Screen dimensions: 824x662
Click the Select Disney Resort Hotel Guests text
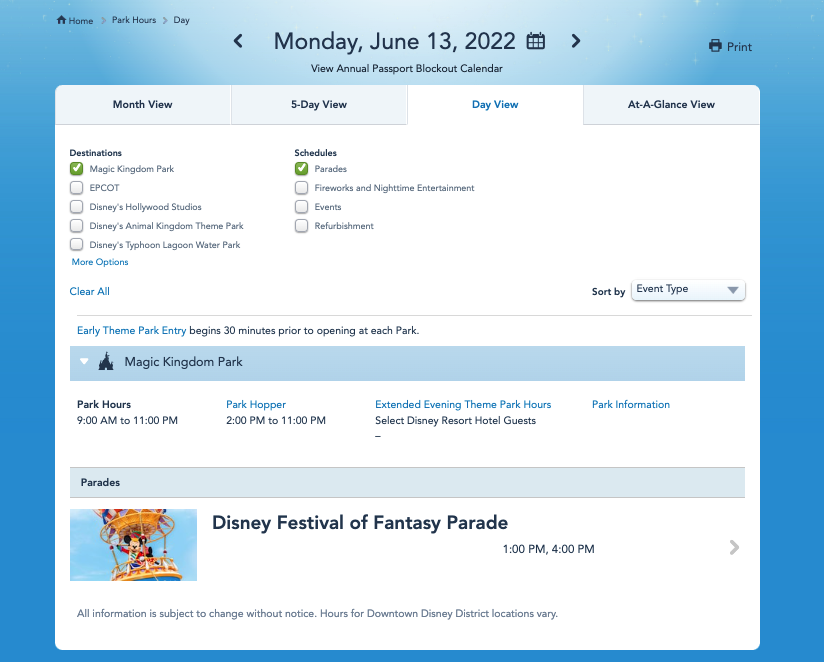point(456,420)
